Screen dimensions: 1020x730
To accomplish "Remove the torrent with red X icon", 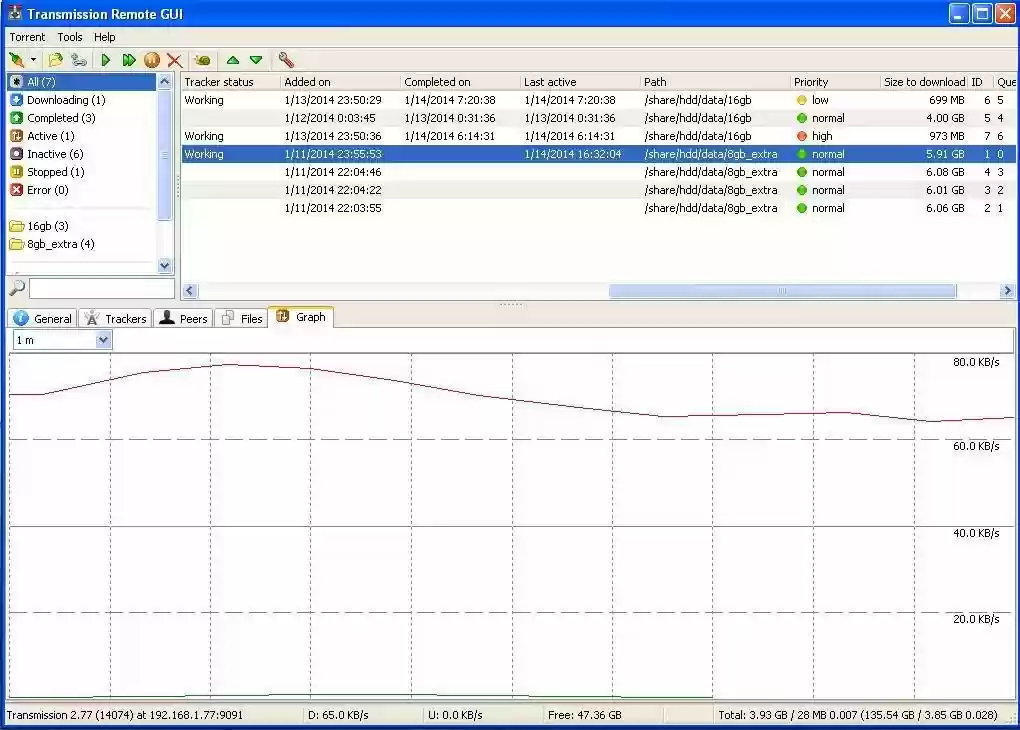I will click(174, 61).
